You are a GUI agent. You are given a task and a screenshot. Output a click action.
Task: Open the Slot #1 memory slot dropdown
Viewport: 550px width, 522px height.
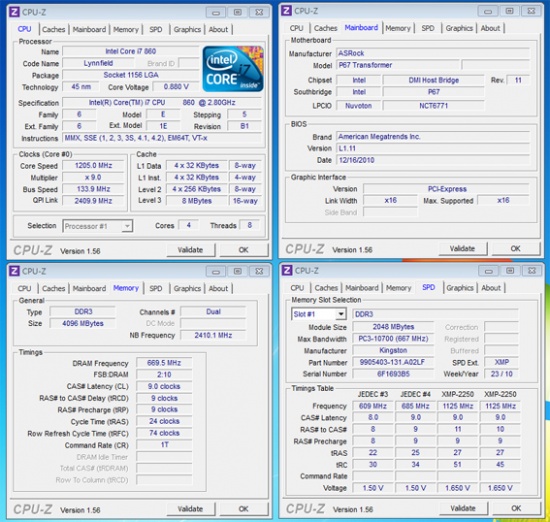(x=340, y=314)
